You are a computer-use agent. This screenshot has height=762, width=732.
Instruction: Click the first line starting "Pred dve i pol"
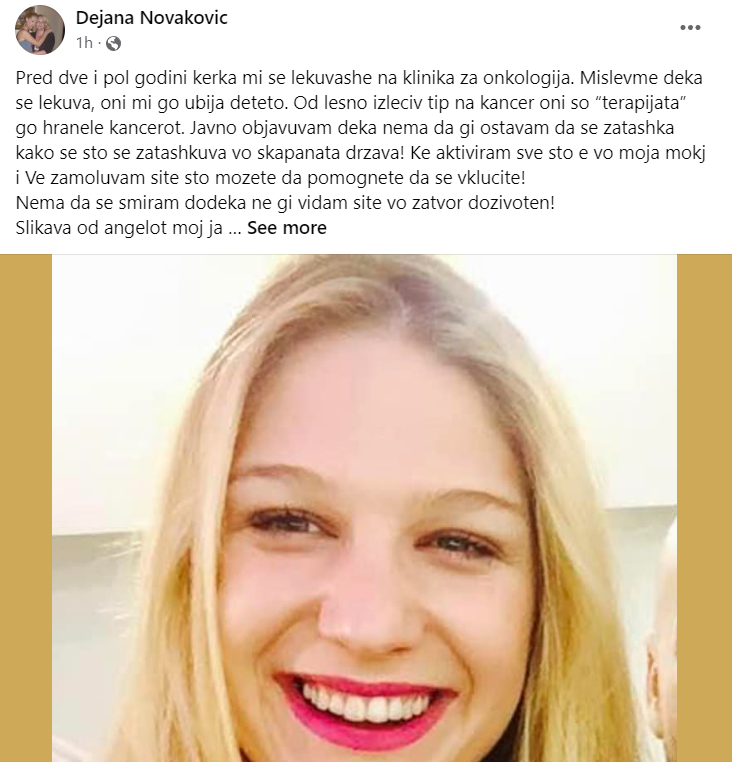tap(359, 78)
